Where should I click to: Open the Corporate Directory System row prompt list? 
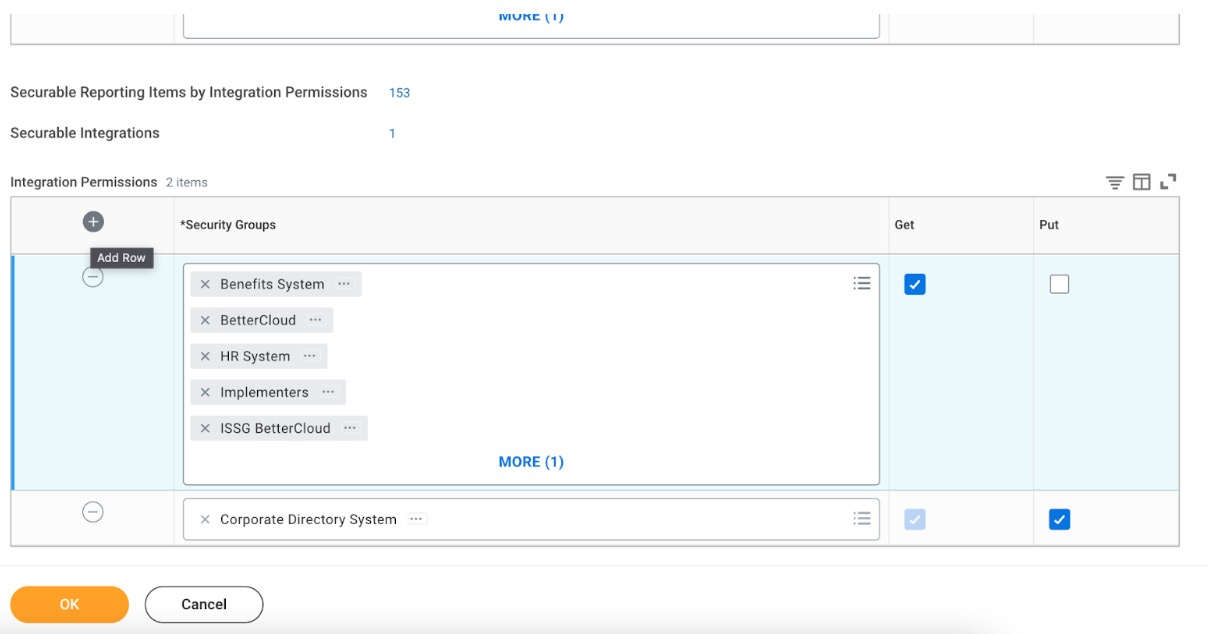tap(860, 517)
